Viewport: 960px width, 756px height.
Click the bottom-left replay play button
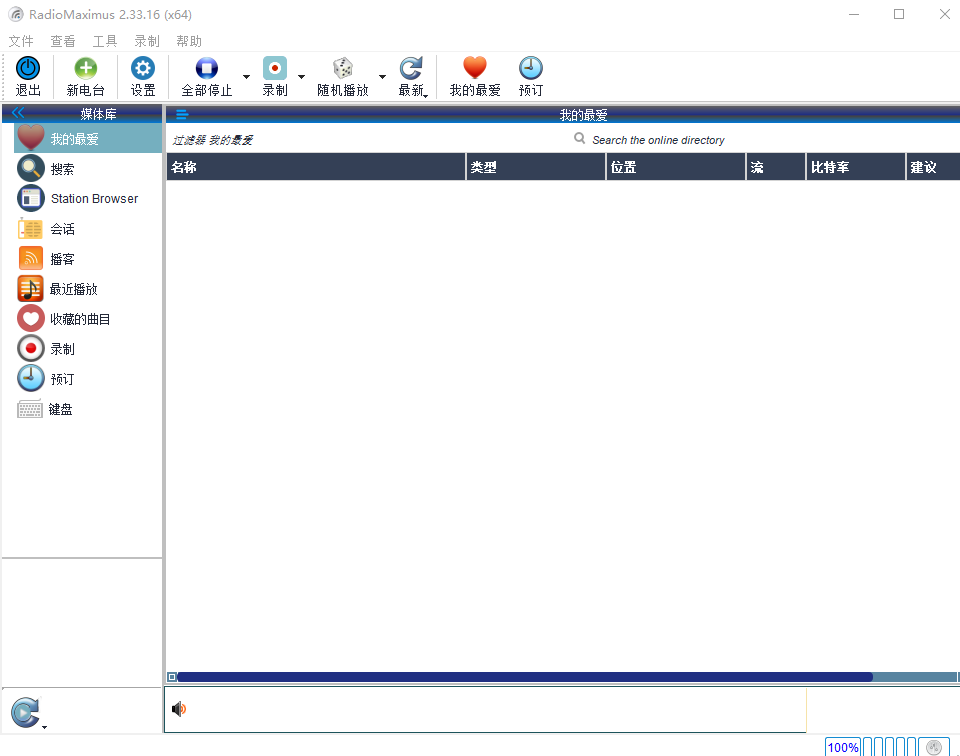point(25,713)
